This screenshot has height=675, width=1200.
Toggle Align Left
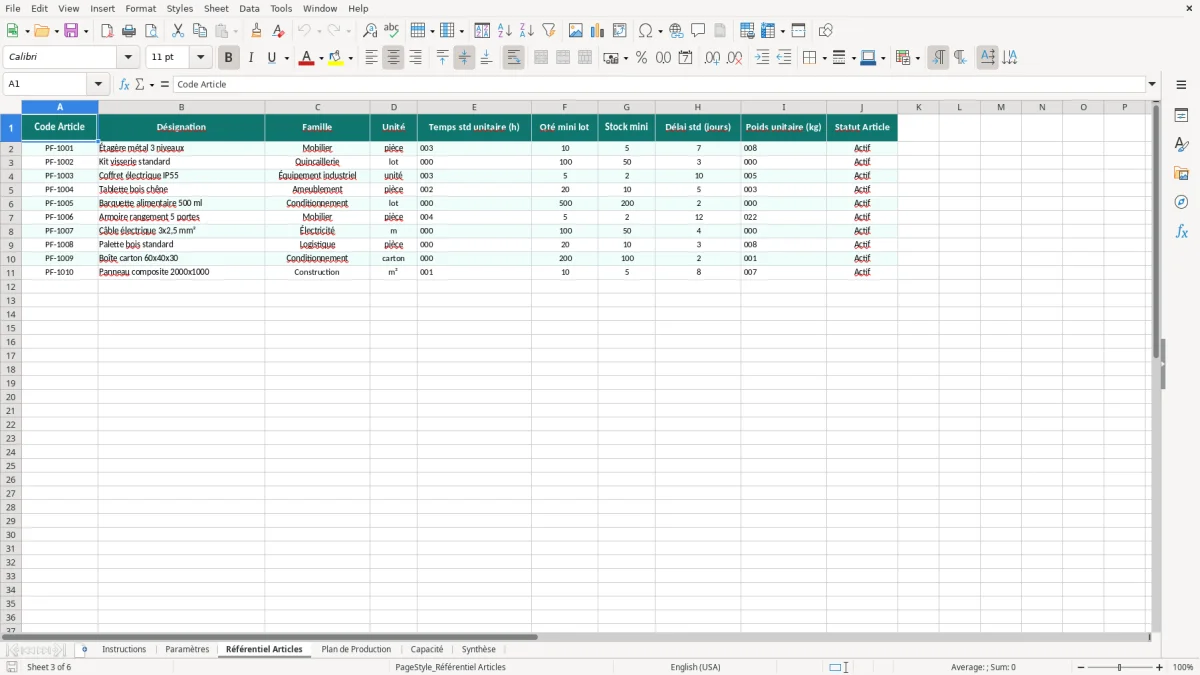point(371,58)
